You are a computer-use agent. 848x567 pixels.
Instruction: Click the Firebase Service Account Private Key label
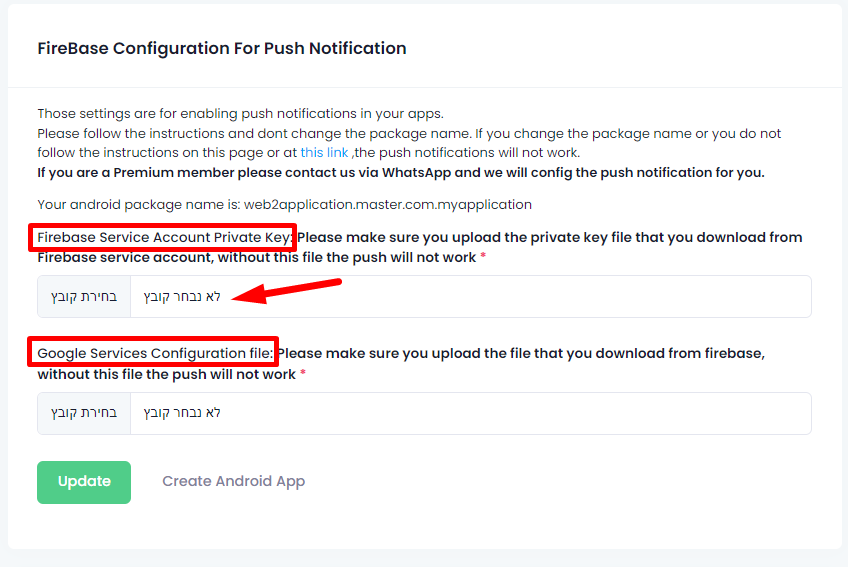[x=162, y=237]
